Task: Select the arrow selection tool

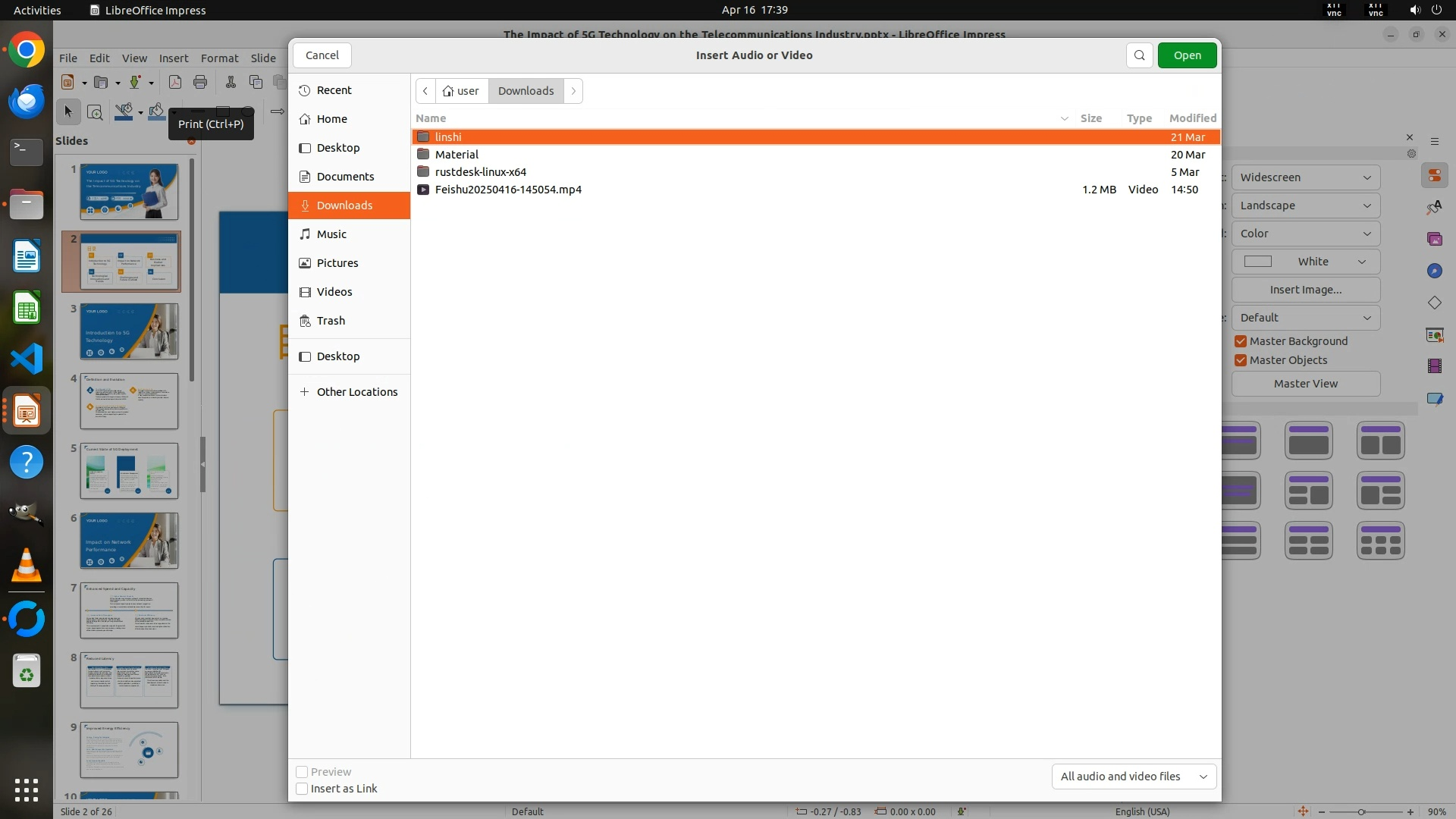Action: tap(68, 112)
